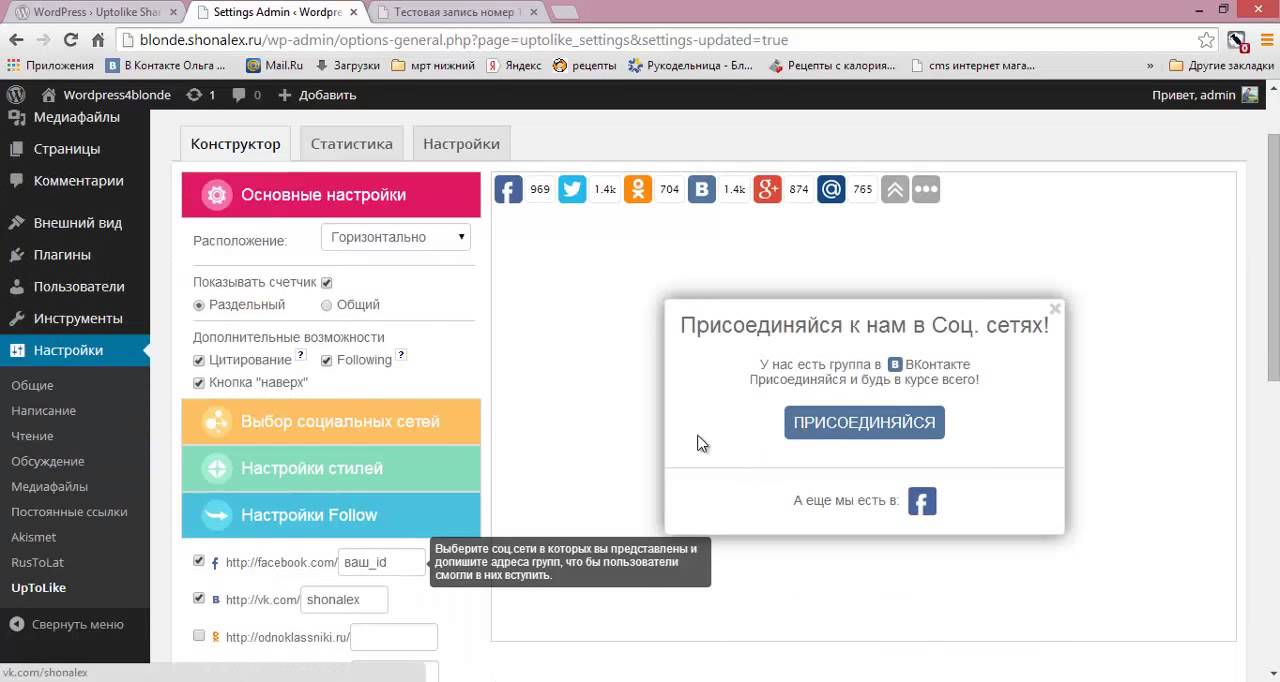1280x682 pixels.
Task: Click the Google+ share icon in preview
Action: tap(767, 189)
